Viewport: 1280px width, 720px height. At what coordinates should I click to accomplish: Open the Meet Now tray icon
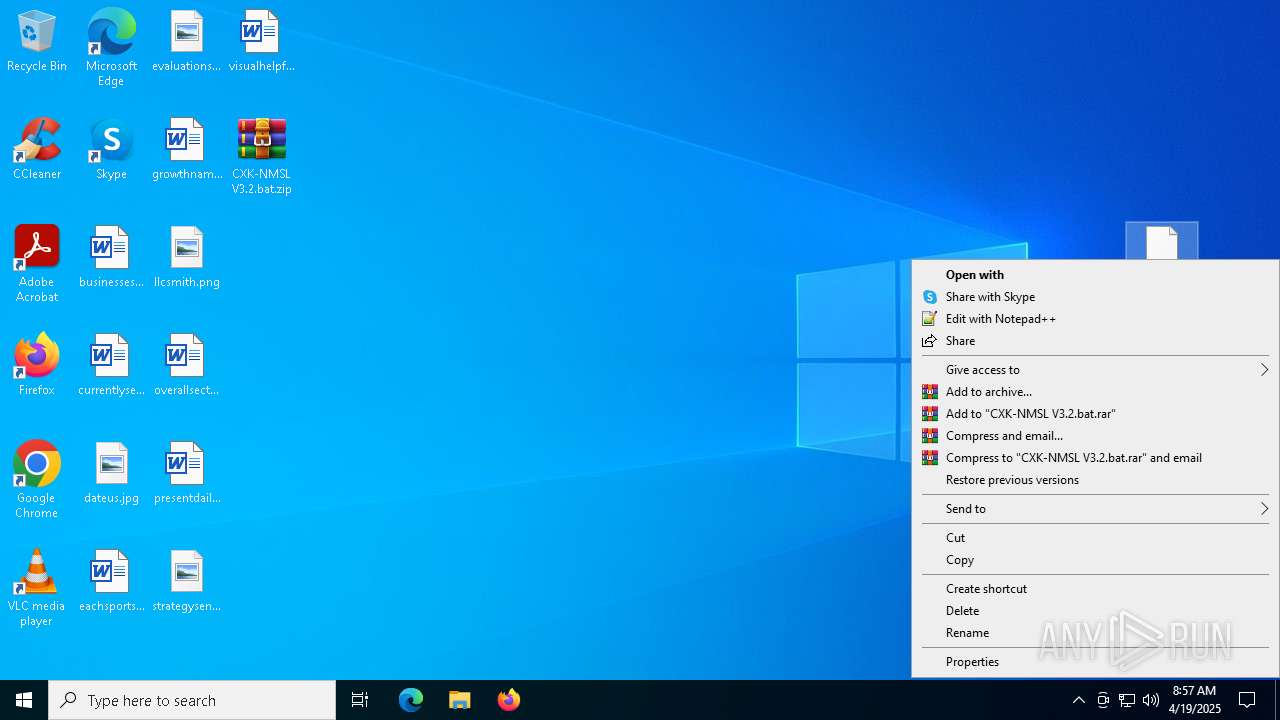[x=1103, y=700]
